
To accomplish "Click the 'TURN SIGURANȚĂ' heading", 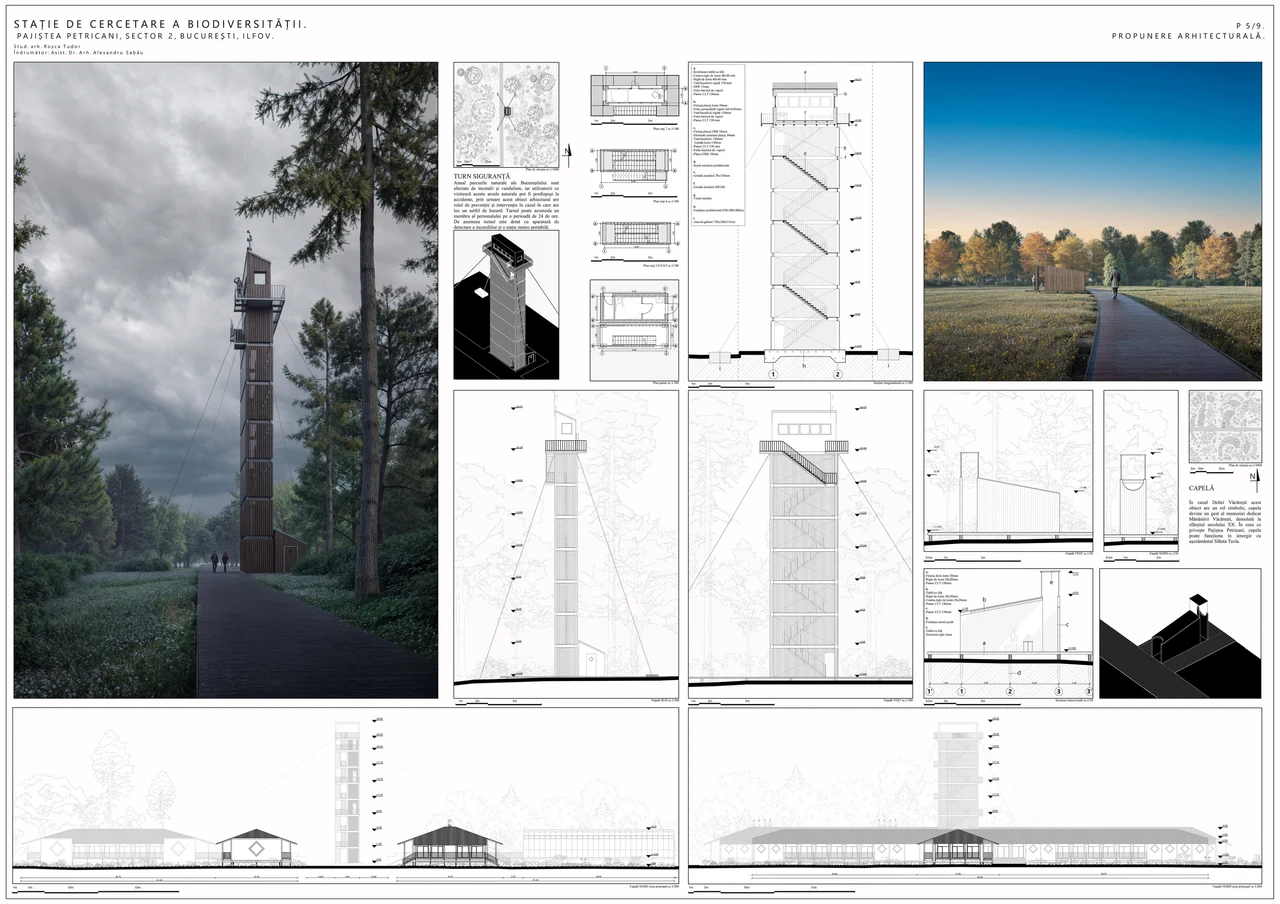I will (x=482, y=175).
